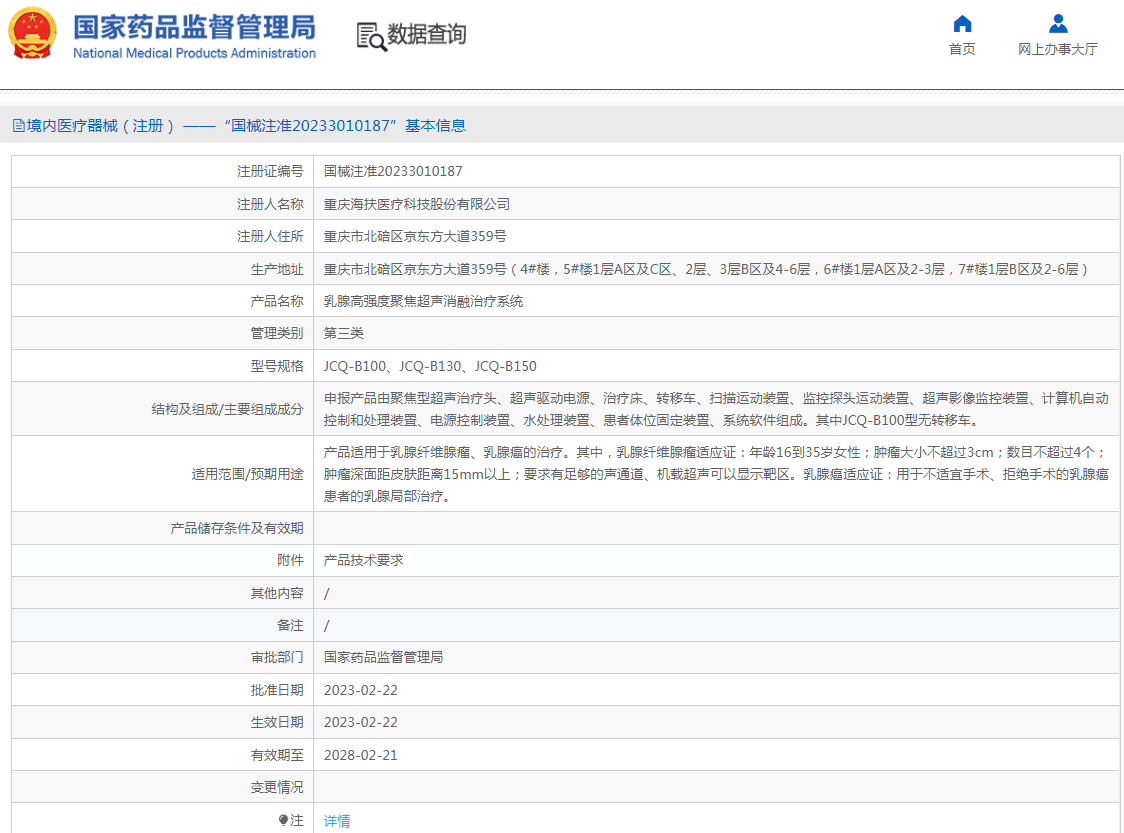The width and height of the screenshot is (1124, 833).
Task: Click the 附件 label
Action: (x=290, y=561)
